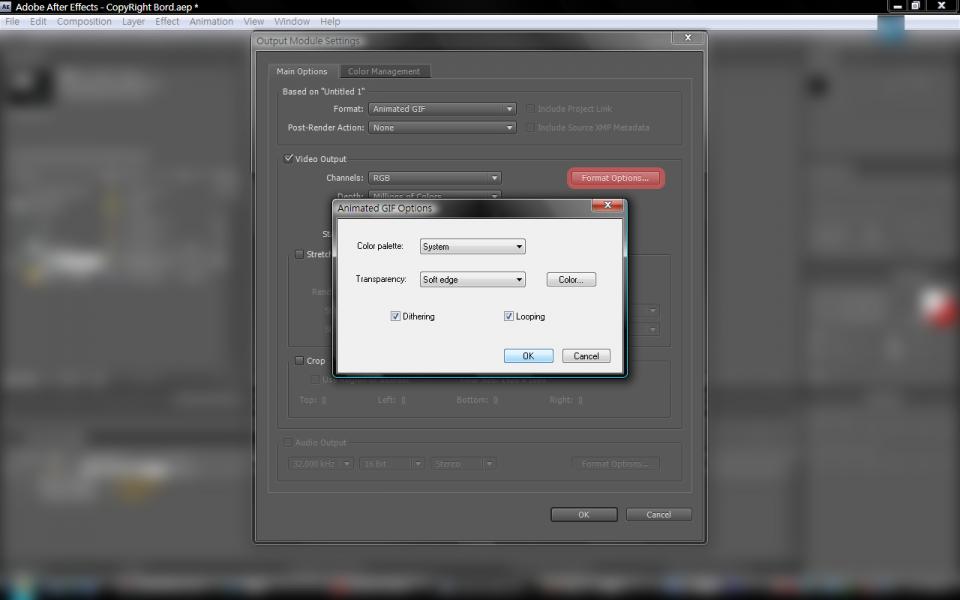Enable the Crop option

(x=299, y=360)
